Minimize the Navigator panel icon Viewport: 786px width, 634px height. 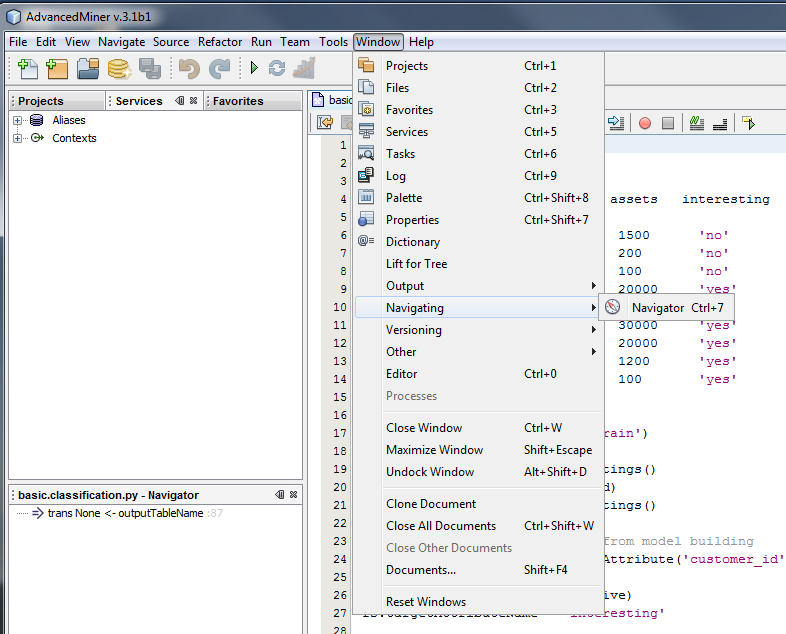tap(280, 494)
